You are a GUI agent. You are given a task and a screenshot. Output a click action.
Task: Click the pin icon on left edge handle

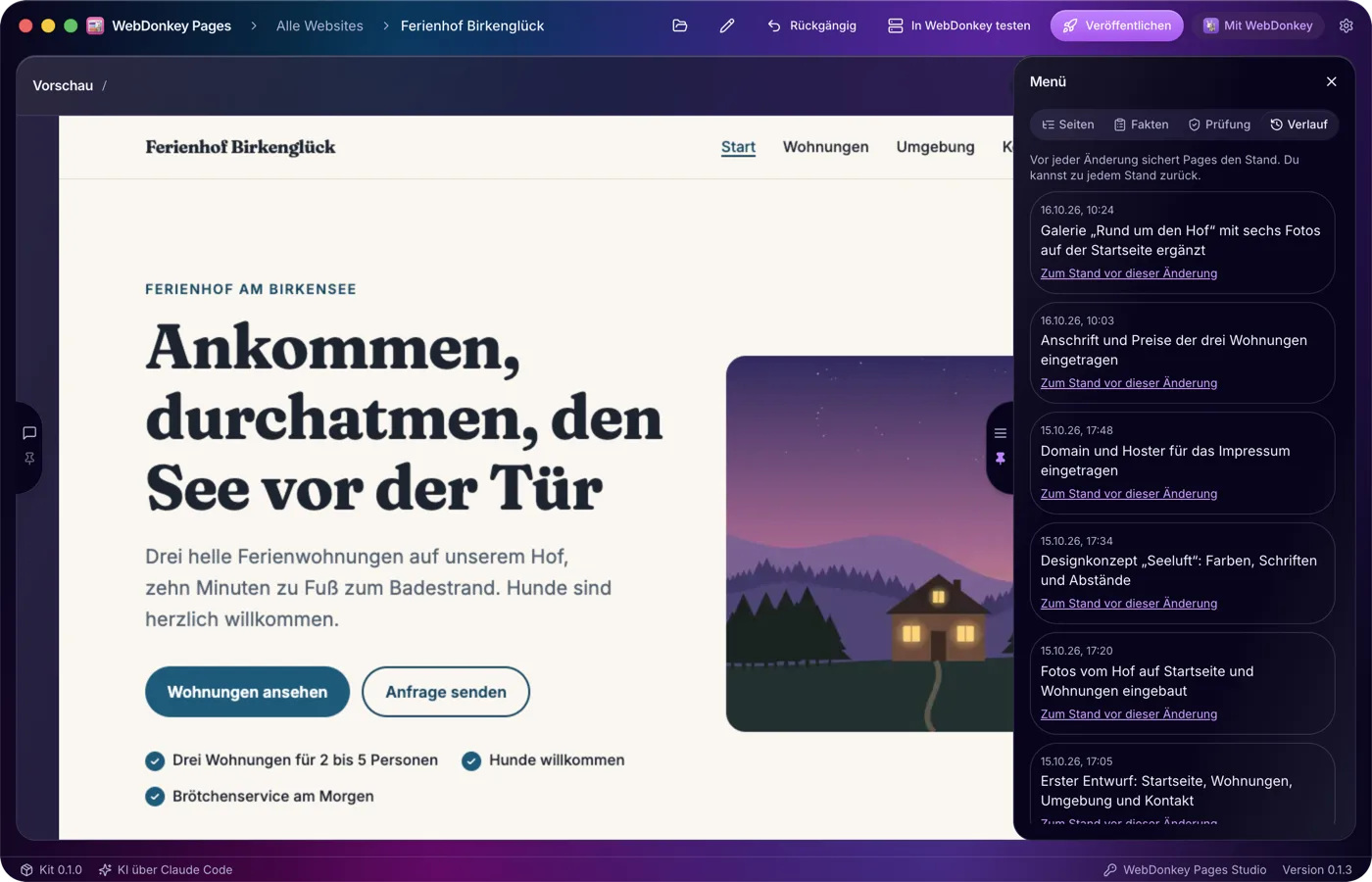coord(29,459)
